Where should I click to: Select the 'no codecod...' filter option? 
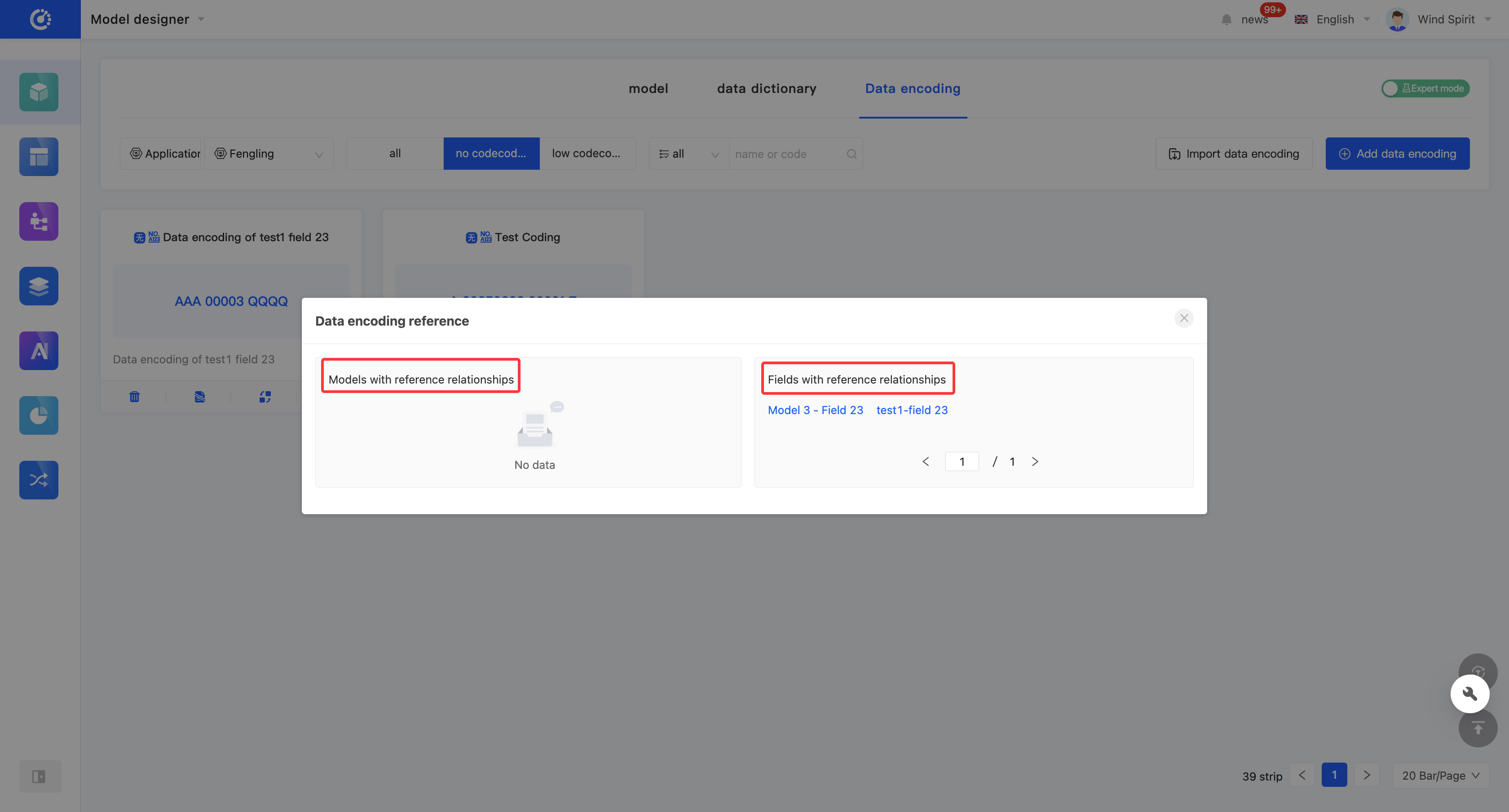[491, 154]
